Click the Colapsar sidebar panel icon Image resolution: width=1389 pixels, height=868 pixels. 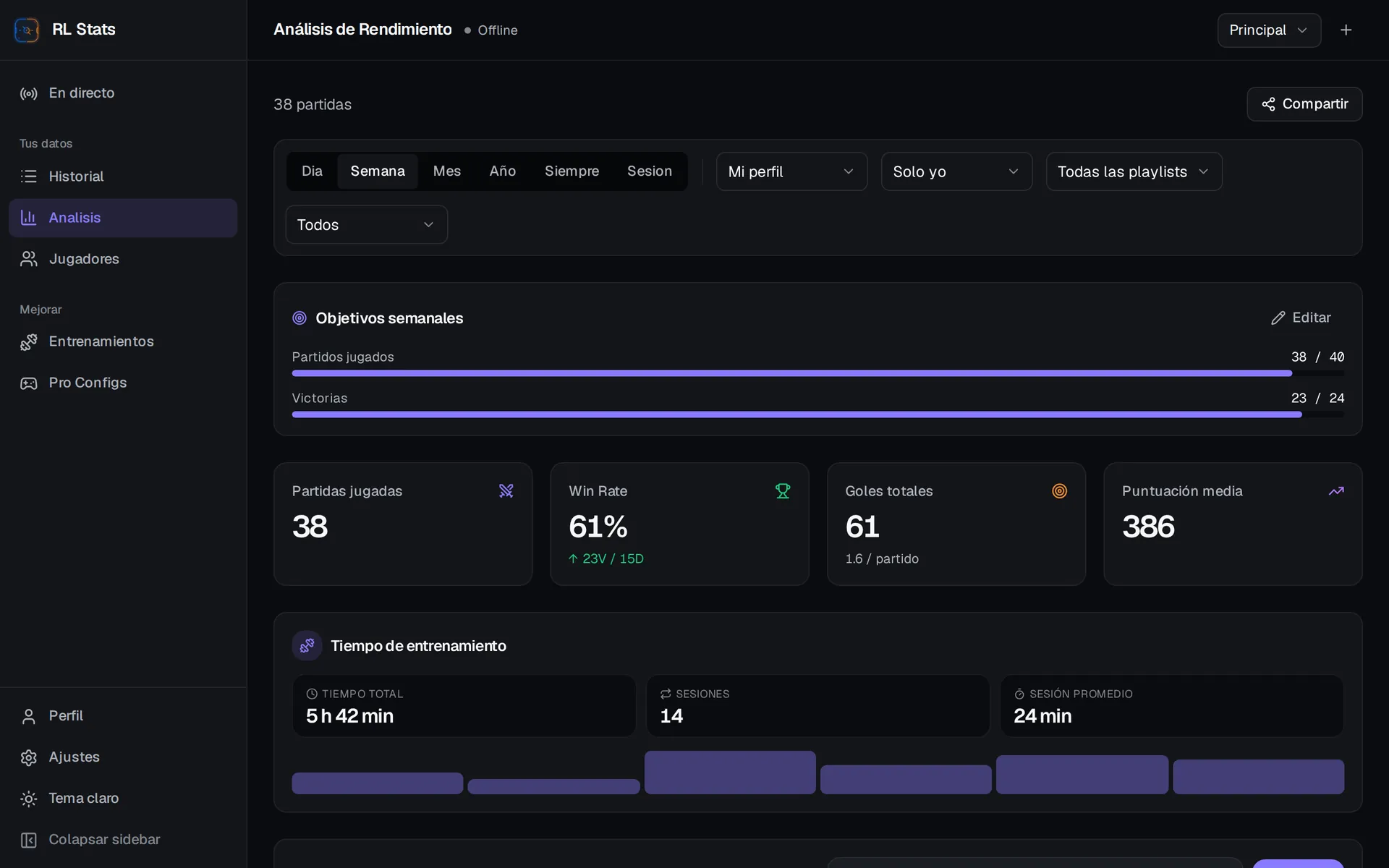tap(29, 840)
